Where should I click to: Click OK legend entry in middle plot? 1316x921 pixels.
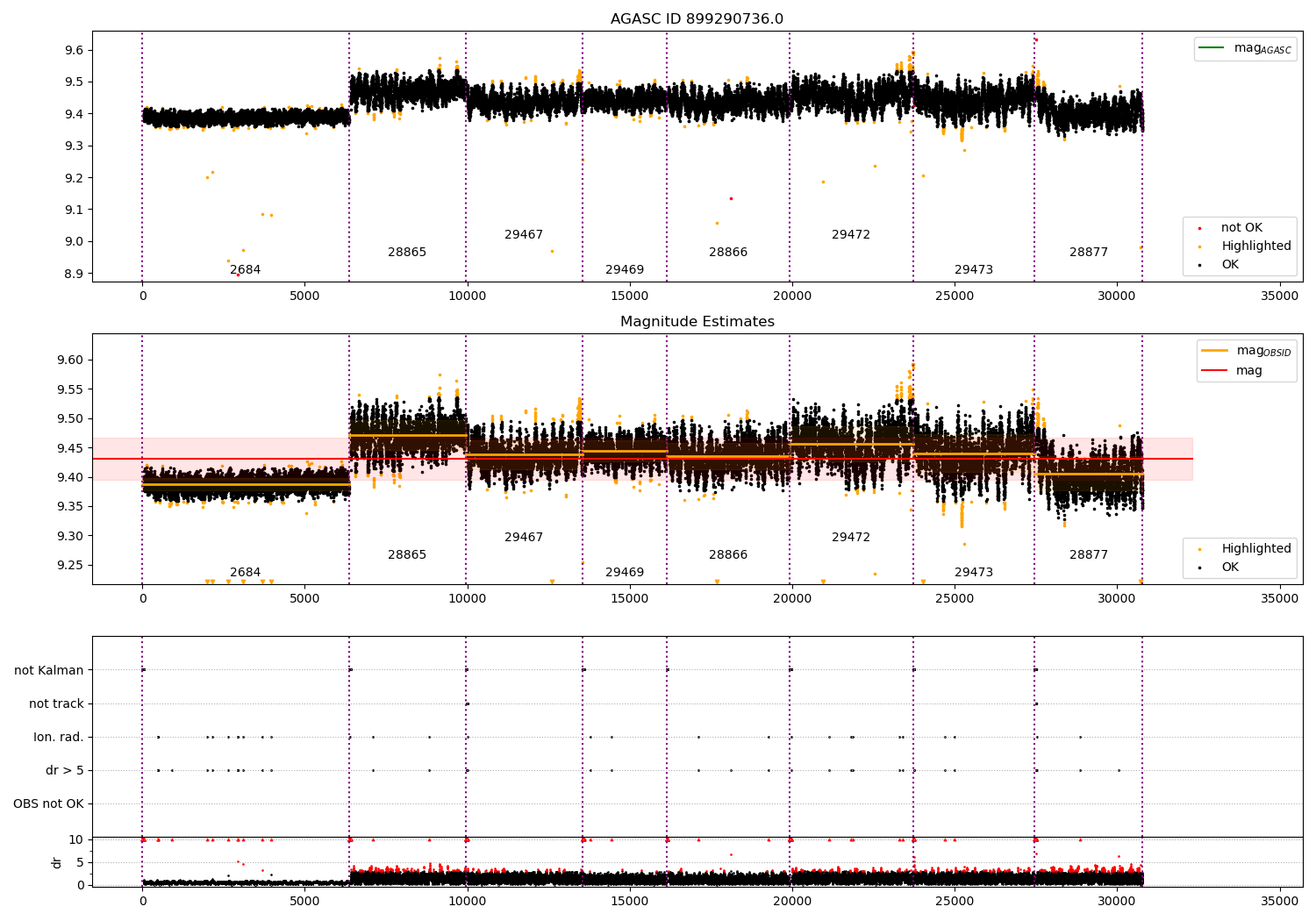pos(1228,568)
